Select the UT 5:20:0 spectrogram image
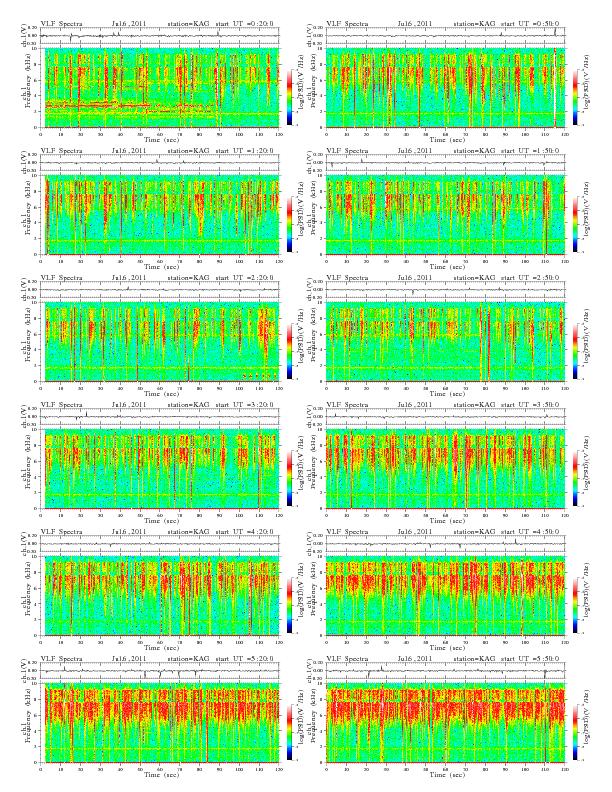Image resolution: width=612 pixels, height=792 pixels. coord(160,723)
